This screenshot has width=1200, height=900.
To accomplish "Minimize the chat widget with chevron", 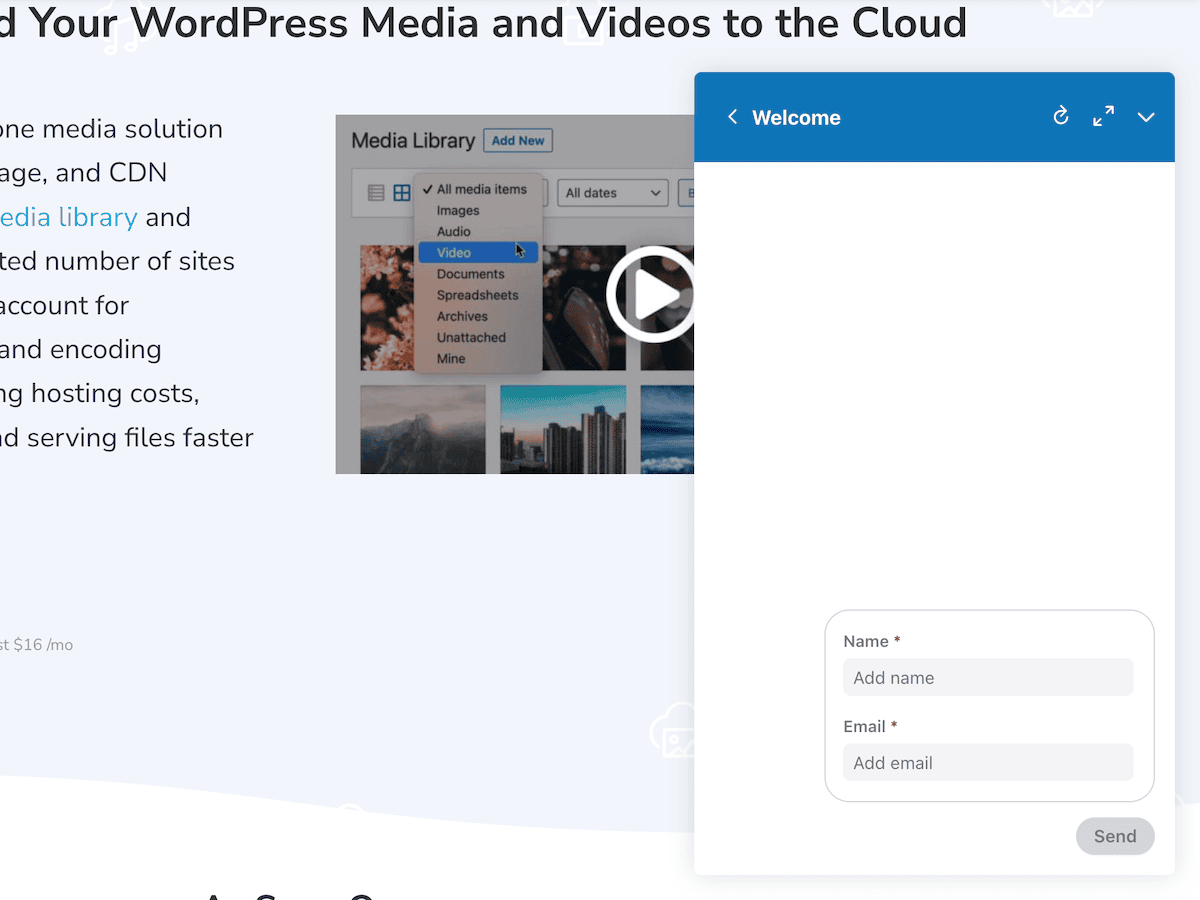I will (x=1146, y=117).
